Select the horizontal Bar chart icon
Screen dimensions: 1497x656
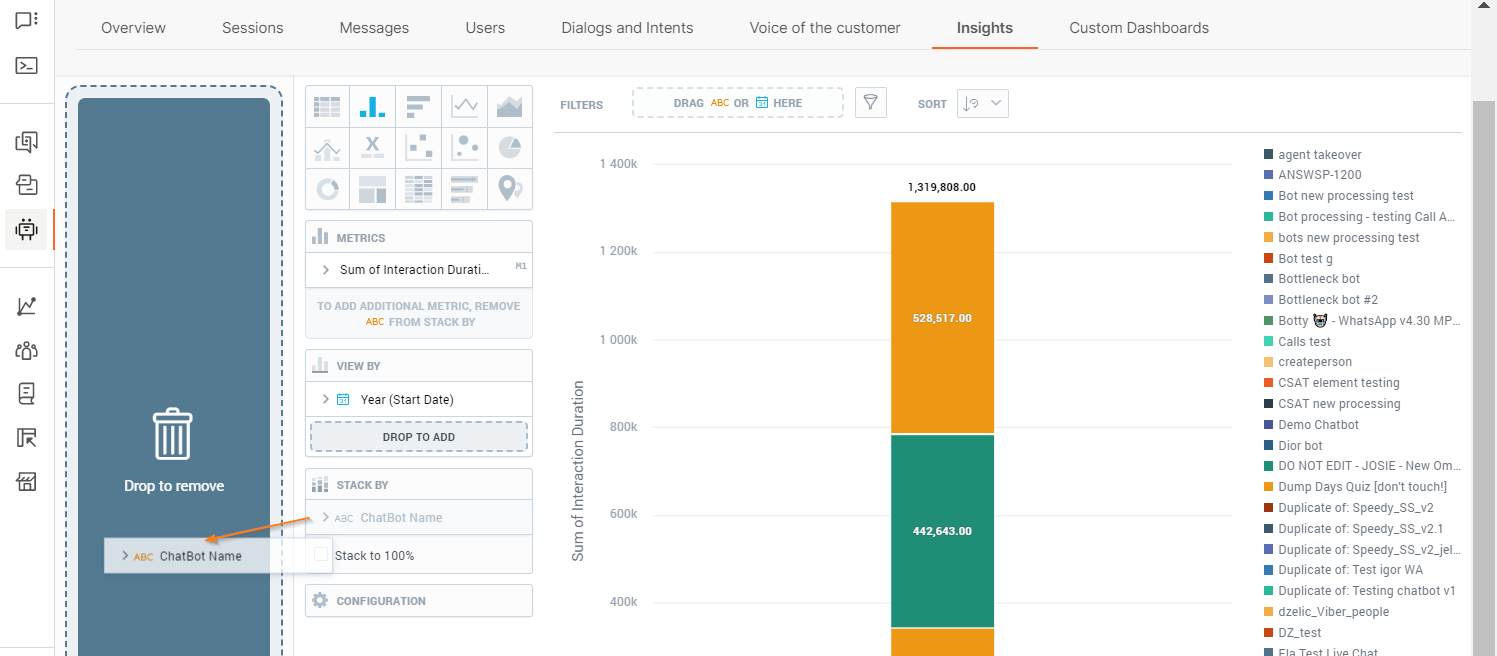[418, 106]
